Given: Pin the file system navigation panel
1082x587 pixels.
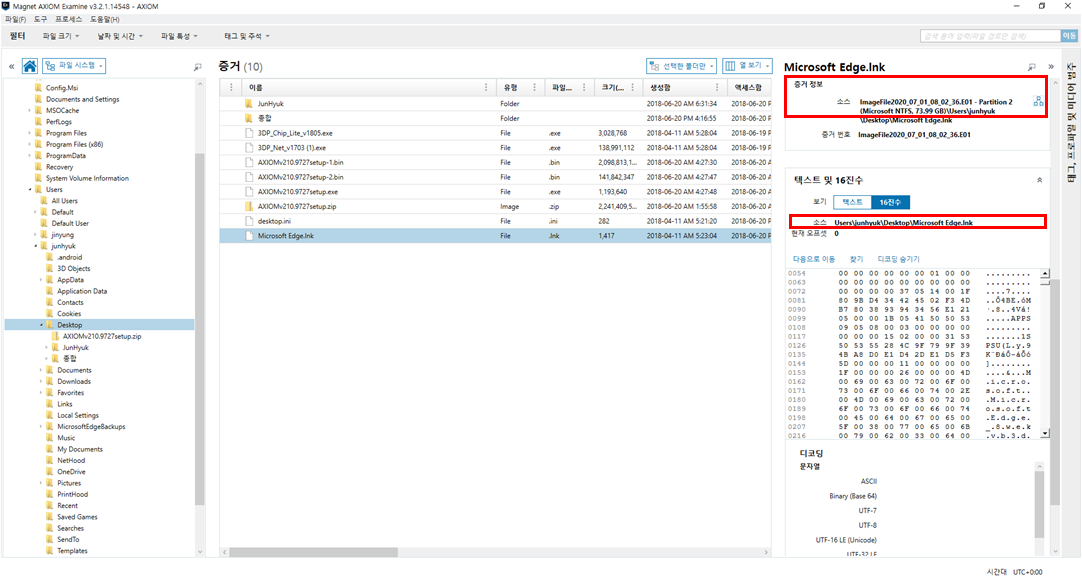Looking at the screenshot, I should point(197,67).
